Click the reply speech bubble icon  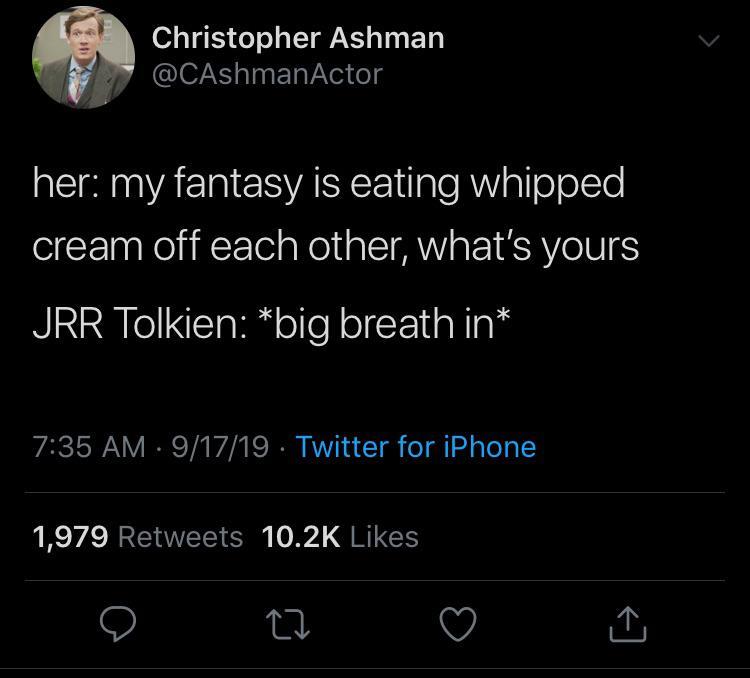[x=118, y=623]
